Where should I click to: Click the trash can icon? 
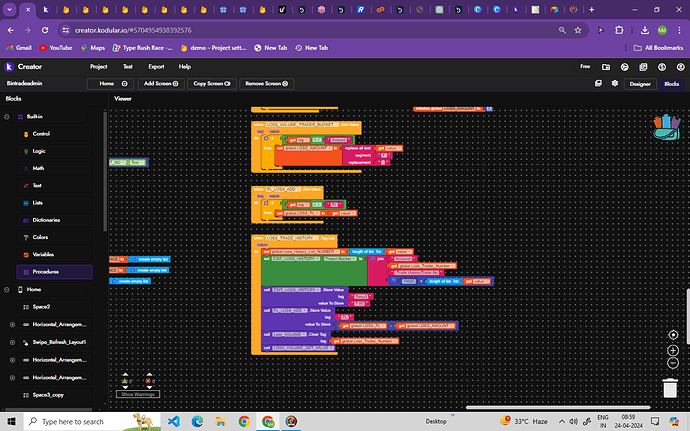point(669,388)
